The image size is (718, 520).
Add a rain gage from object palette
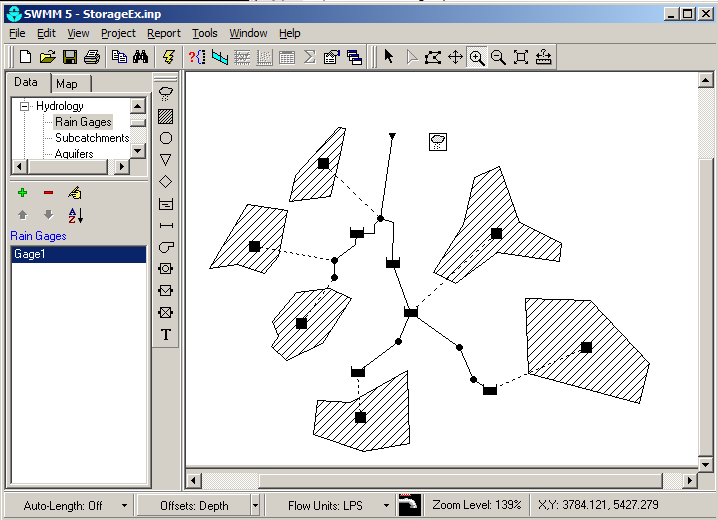(x=165, y=94)
